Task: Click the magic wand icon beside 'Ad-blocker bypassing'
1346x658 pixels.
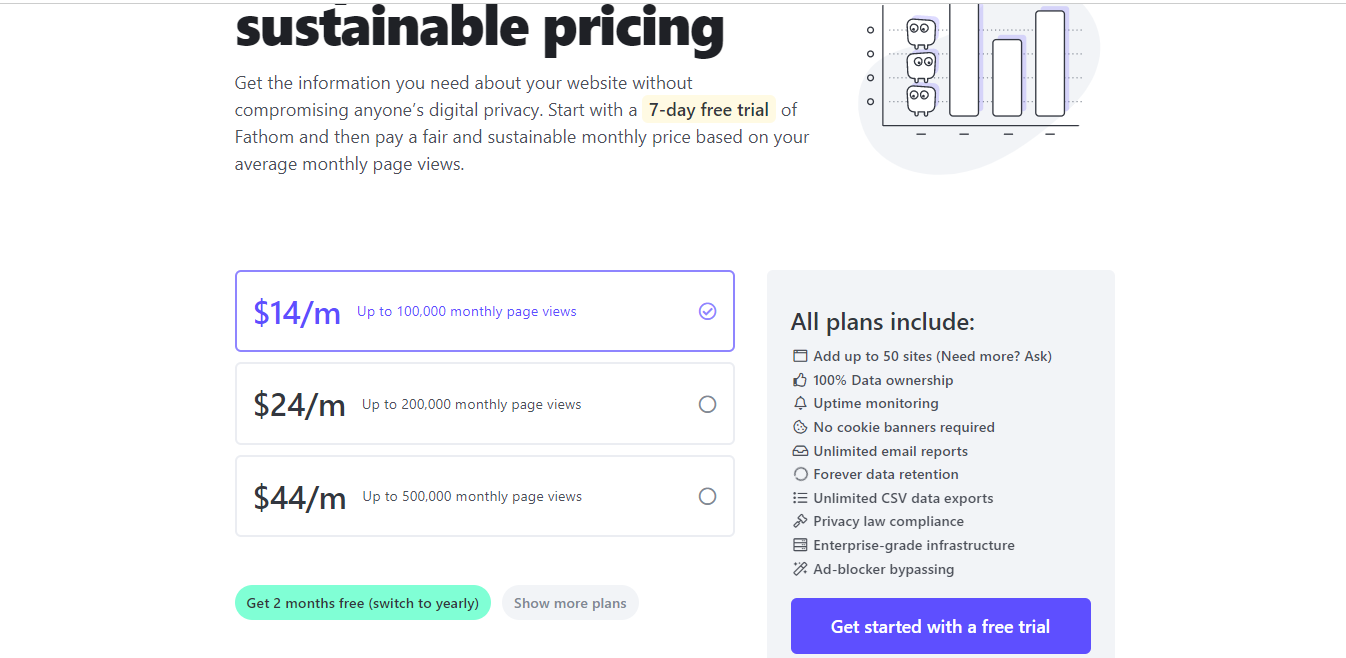Action: (800, 569)
